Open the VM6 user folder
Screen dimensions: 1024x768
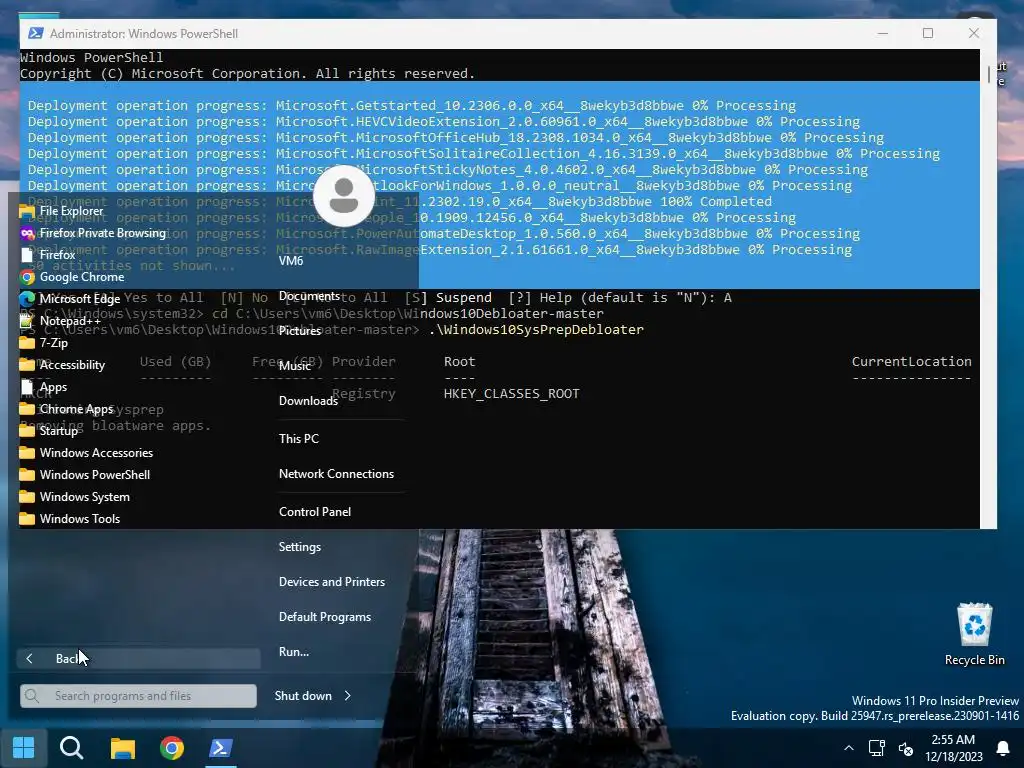291,261
